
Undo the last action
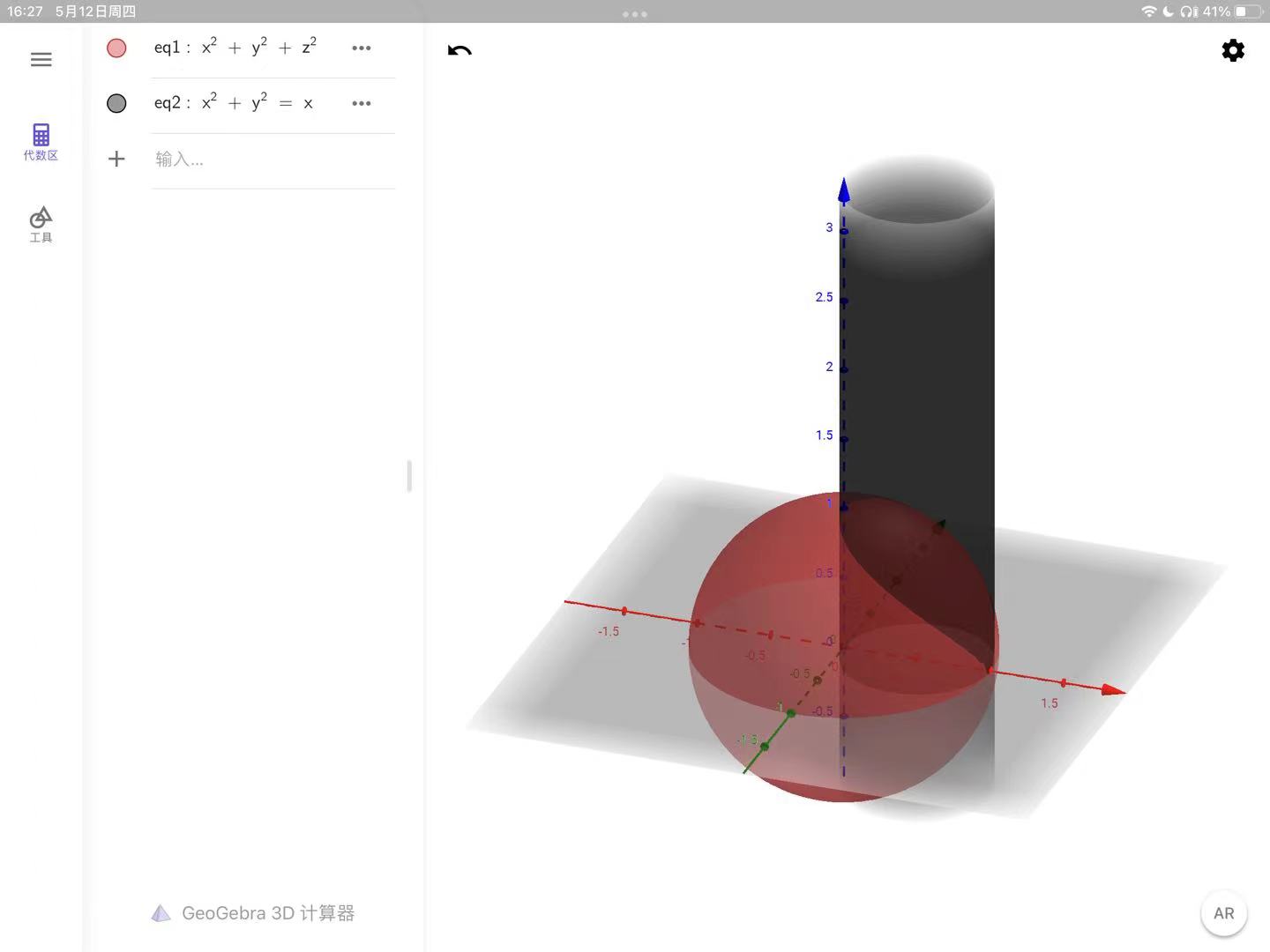459,51
